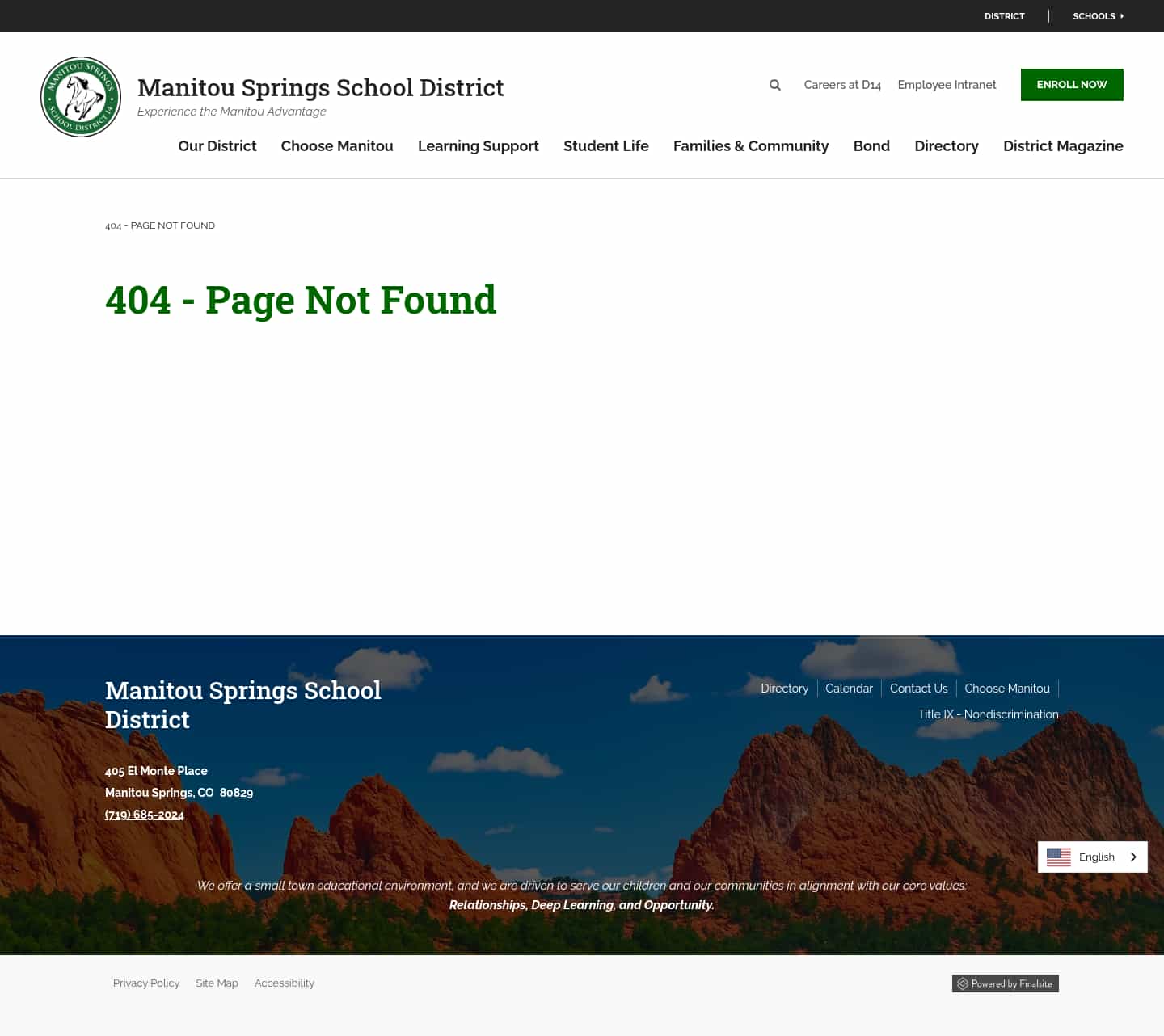Visit the Careers at D14 link
Viewport: 1164px width, 1036px height.
842,85
